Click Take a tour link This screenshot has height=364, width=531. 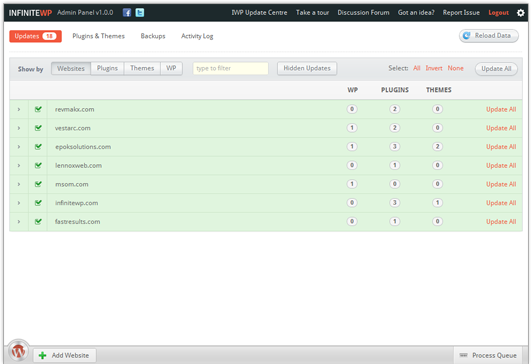(x=312, y=13)
